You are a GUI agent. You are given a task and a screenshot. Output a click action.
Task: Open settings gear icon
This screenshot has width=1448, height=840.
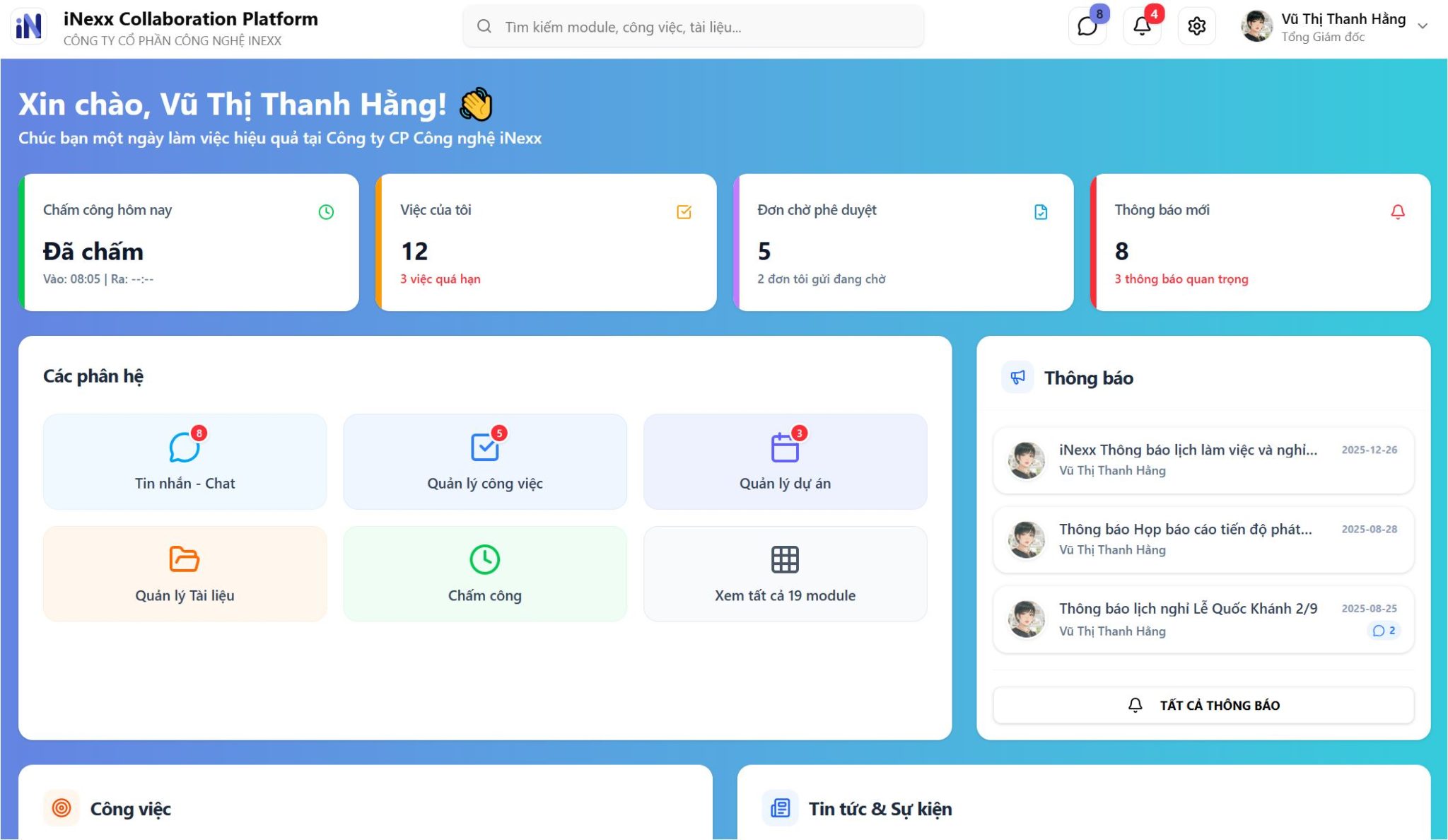click(x=1196, y=27)
